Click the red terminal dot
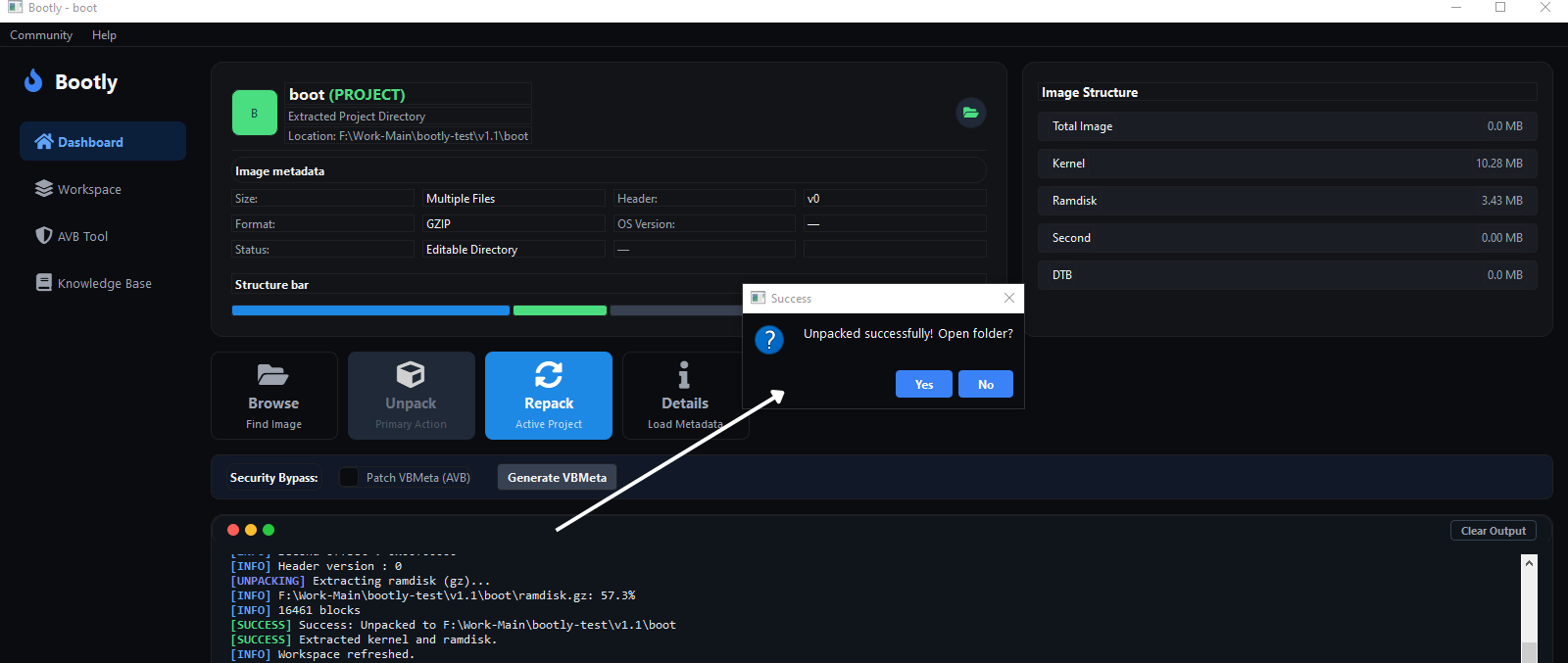This screenshot has height=663, width=1568. (x=233, y=530)
